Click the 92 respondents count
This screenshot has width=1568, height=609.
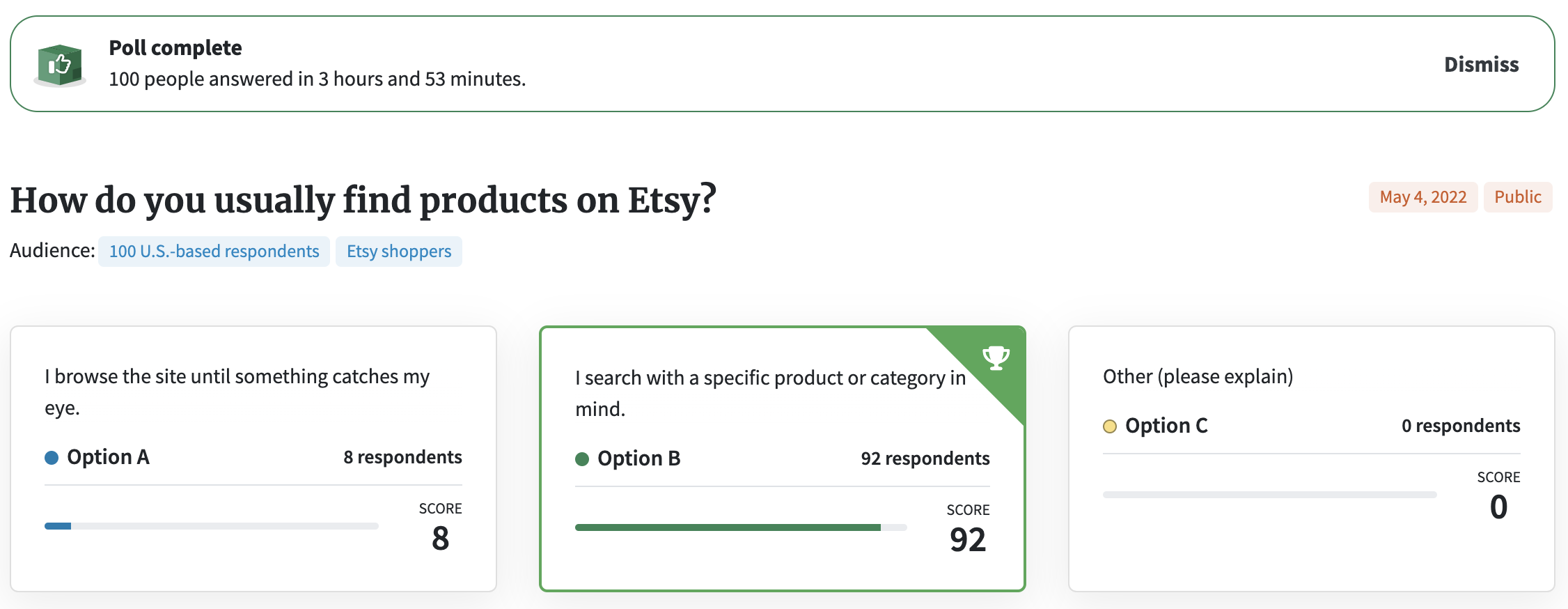pos(925,458)
